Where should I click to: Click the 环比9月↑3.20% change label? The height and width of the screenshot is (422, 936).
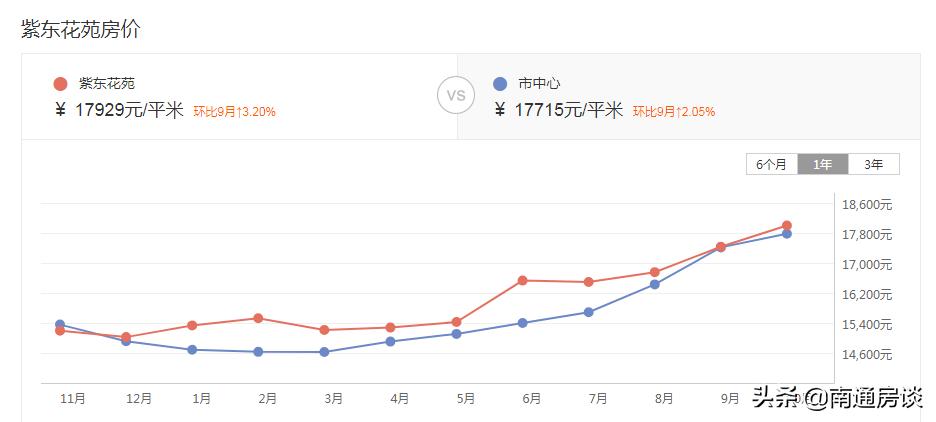click(x=234, y=112)
